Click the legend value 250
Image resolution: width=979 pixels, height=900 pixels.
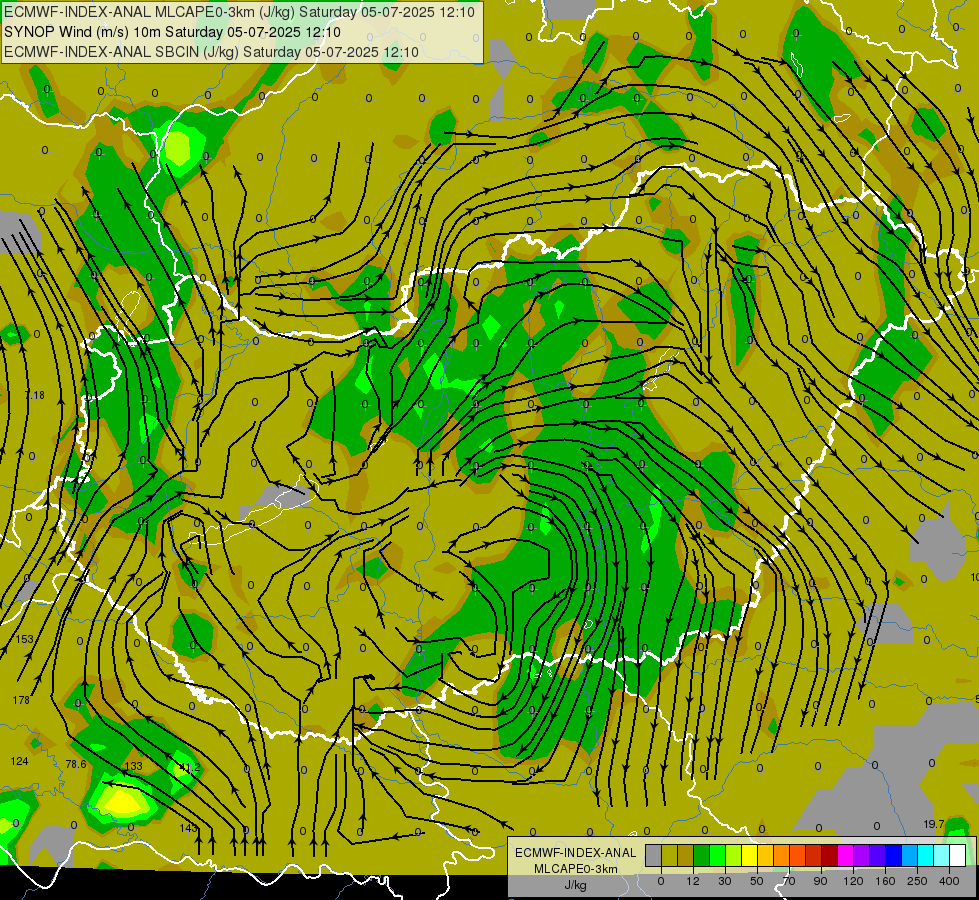click(917, 881)
